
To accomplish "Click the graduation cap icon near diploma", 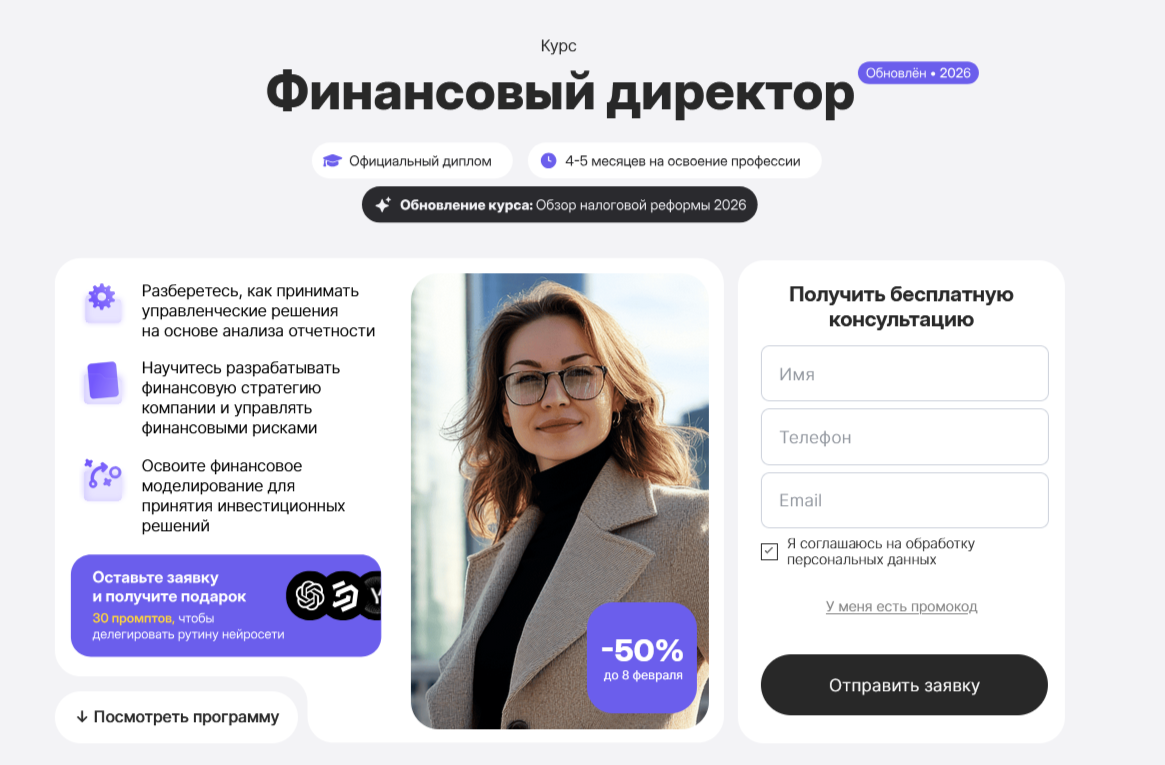I will coord(332,161).
